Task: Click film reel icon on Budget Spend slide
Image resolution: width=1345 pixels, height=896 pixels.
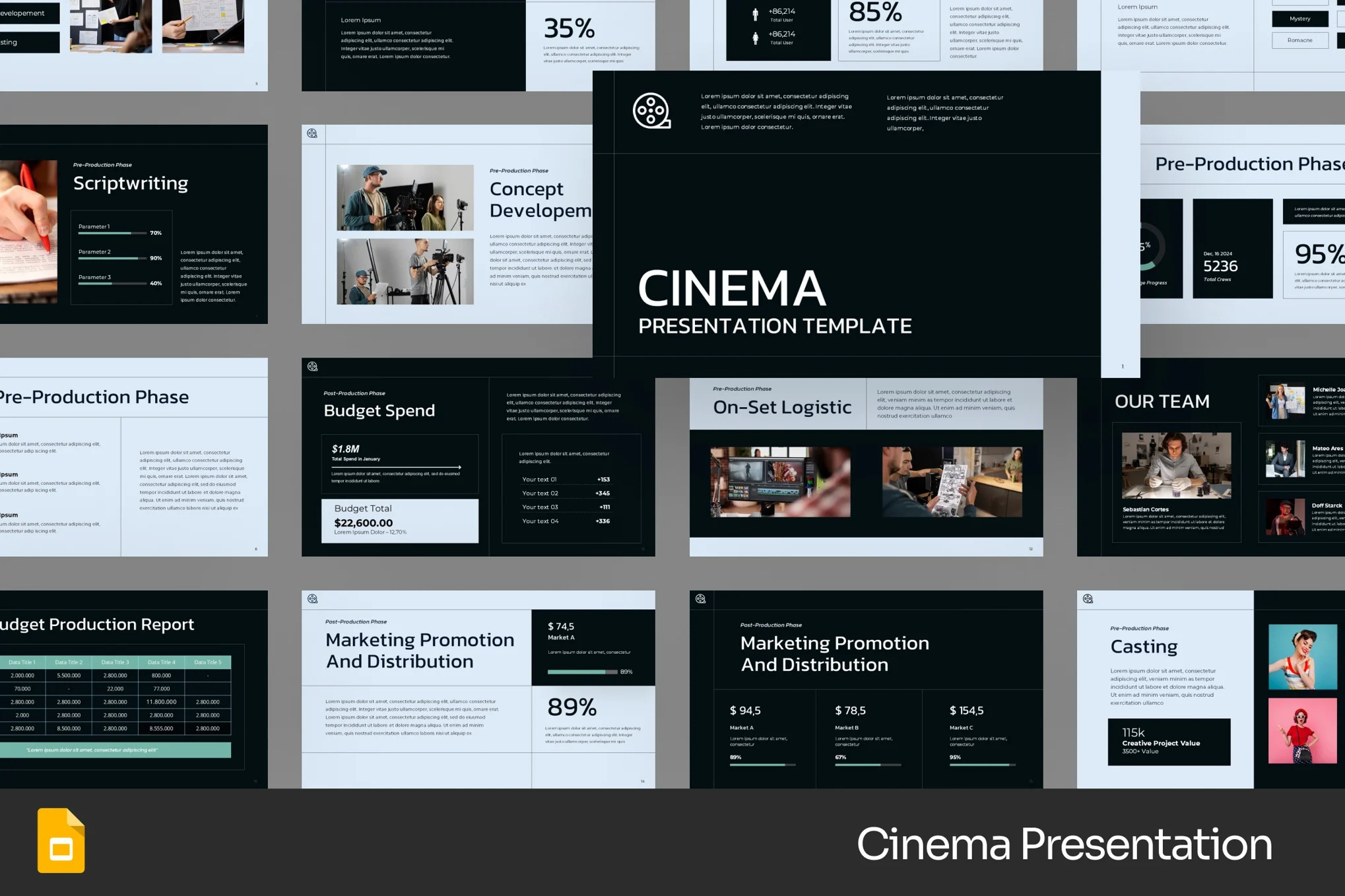Action: point(313,366)
